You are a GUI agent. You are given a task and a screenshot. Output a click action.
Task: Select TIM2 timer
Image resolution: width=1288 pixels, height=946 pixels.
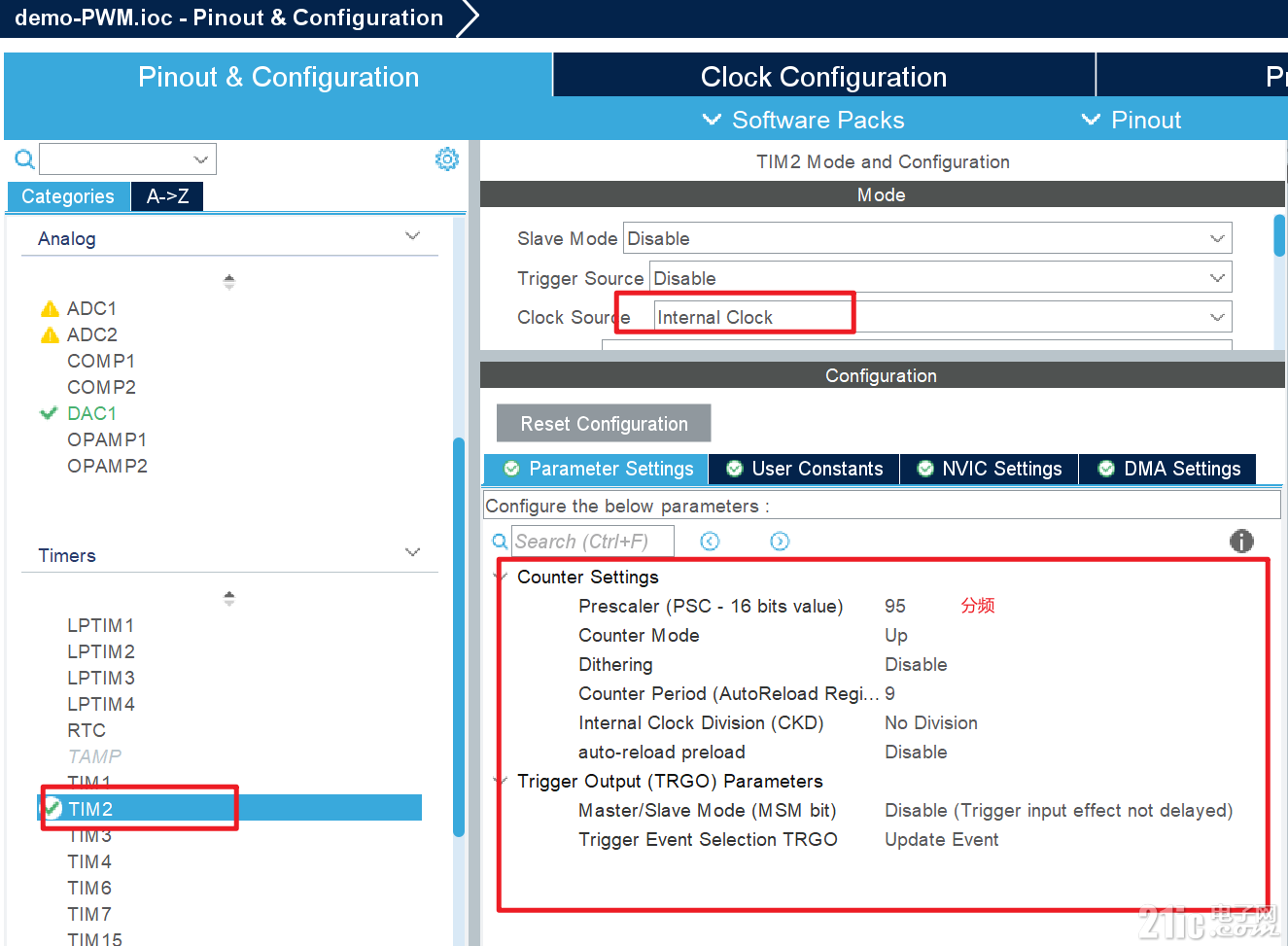(x=230, y=808)
